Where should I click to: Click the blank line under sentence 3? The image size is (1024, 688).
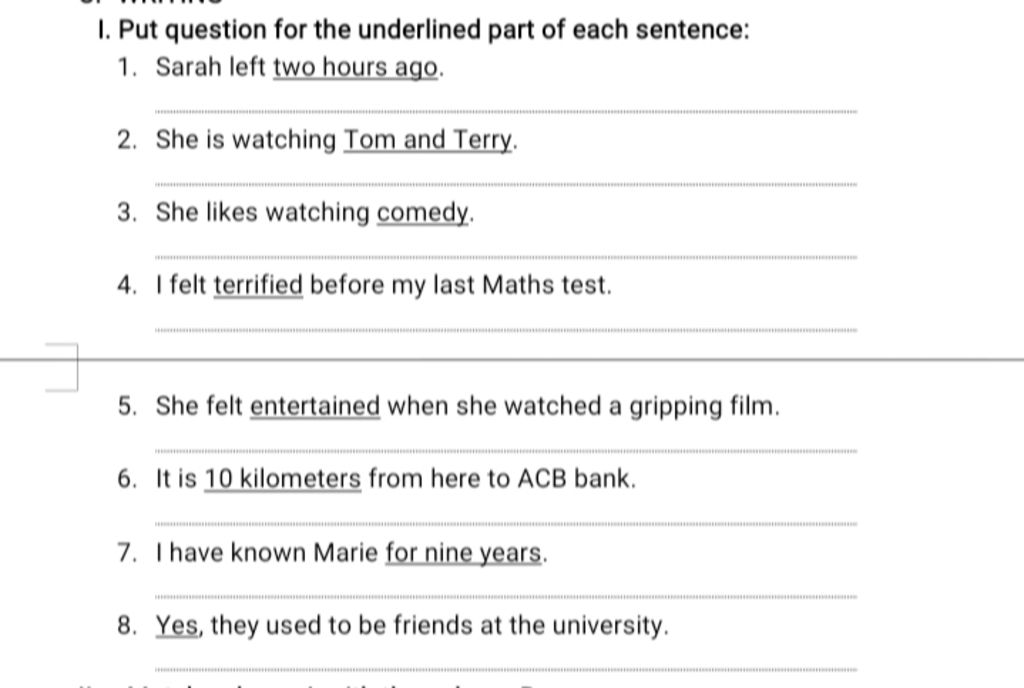coord(506,258)
